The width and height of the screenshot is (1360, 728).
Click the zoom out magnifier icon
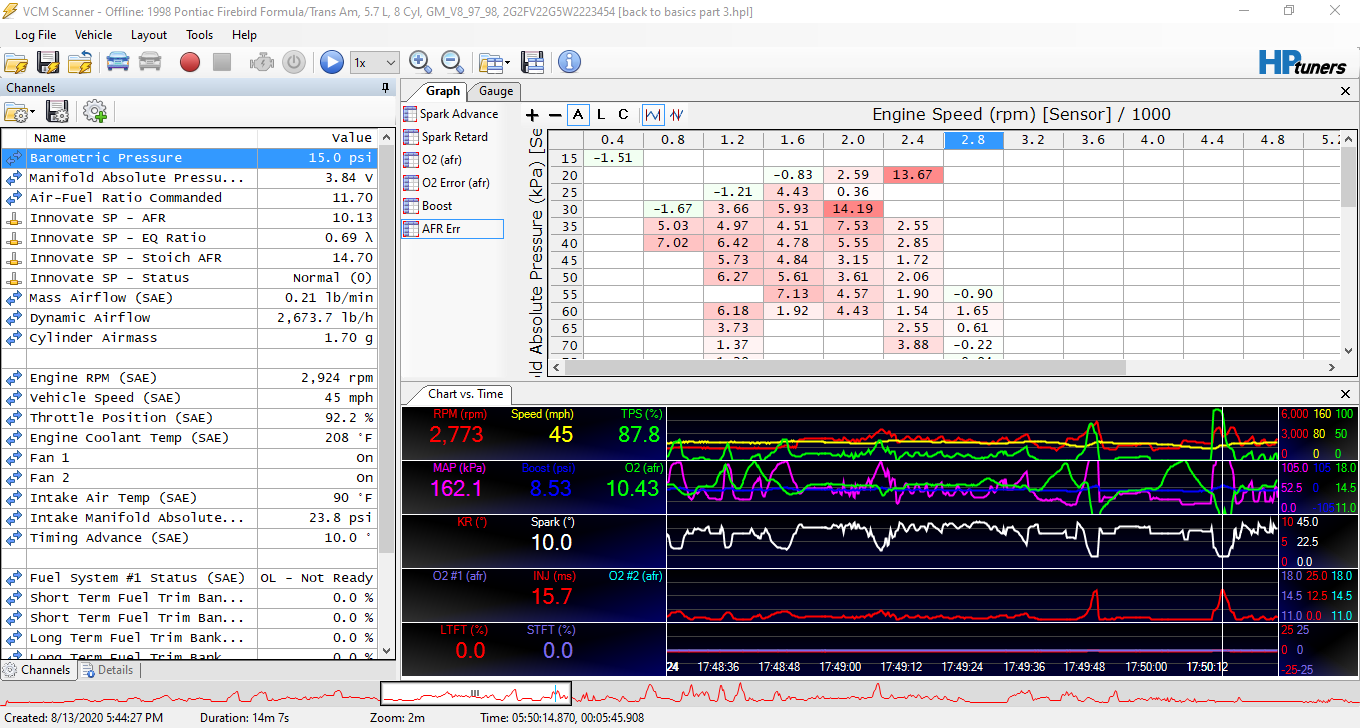pos(453,62)
